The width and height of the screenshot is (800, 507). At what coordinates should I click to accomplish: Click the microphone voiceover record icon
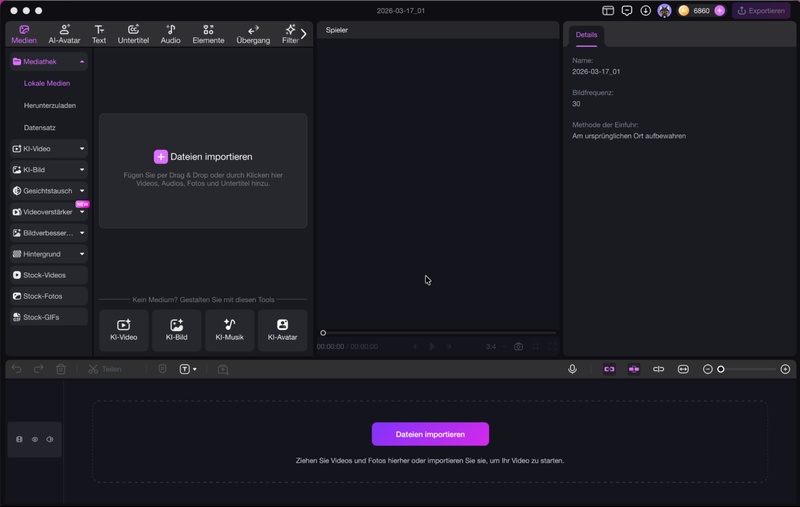[x=572, y=369]
